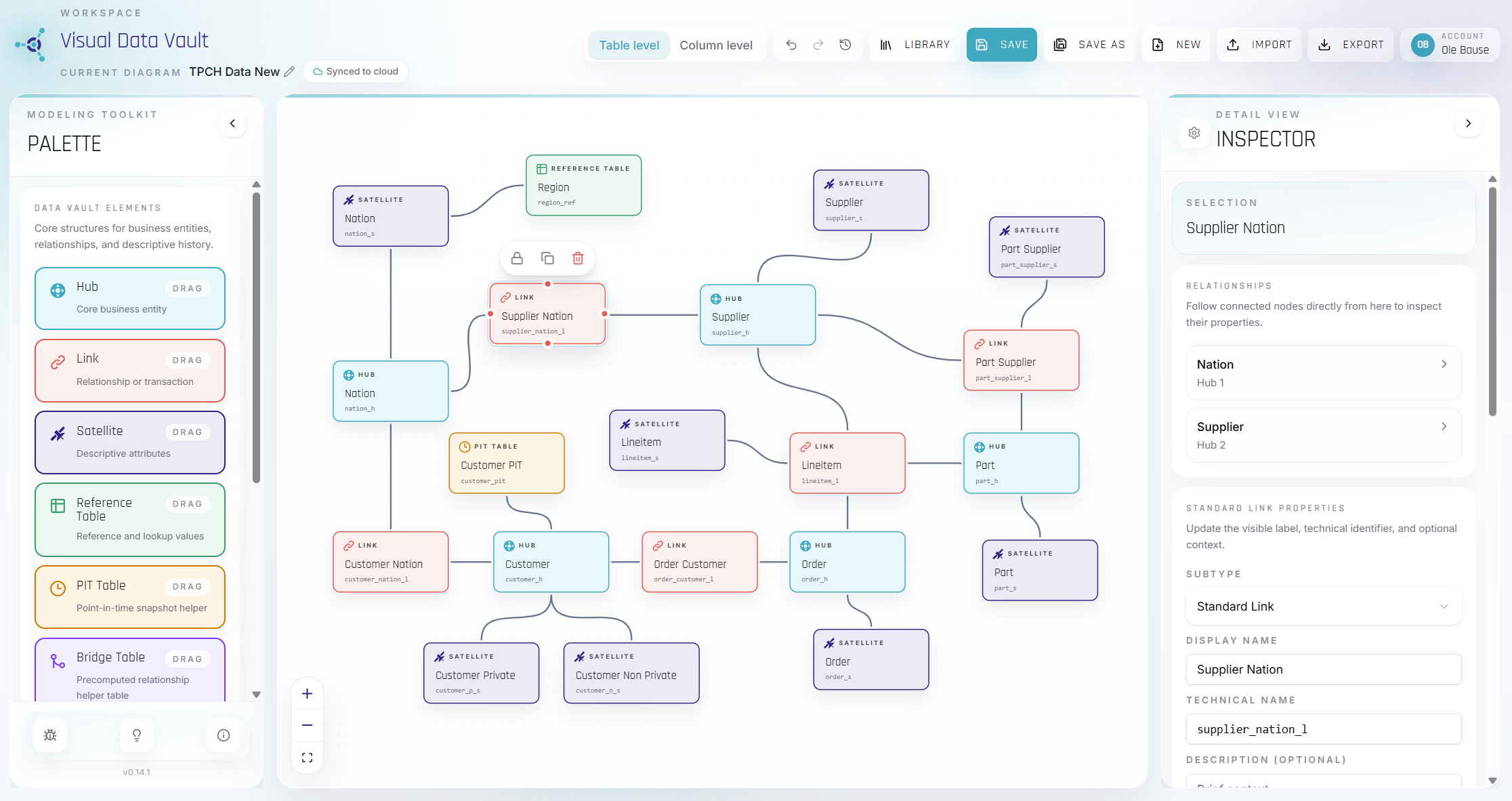This screenshot has width=1512, height=801.
Task: Lock the selected node with padlock icon
Action: point(517,258)
